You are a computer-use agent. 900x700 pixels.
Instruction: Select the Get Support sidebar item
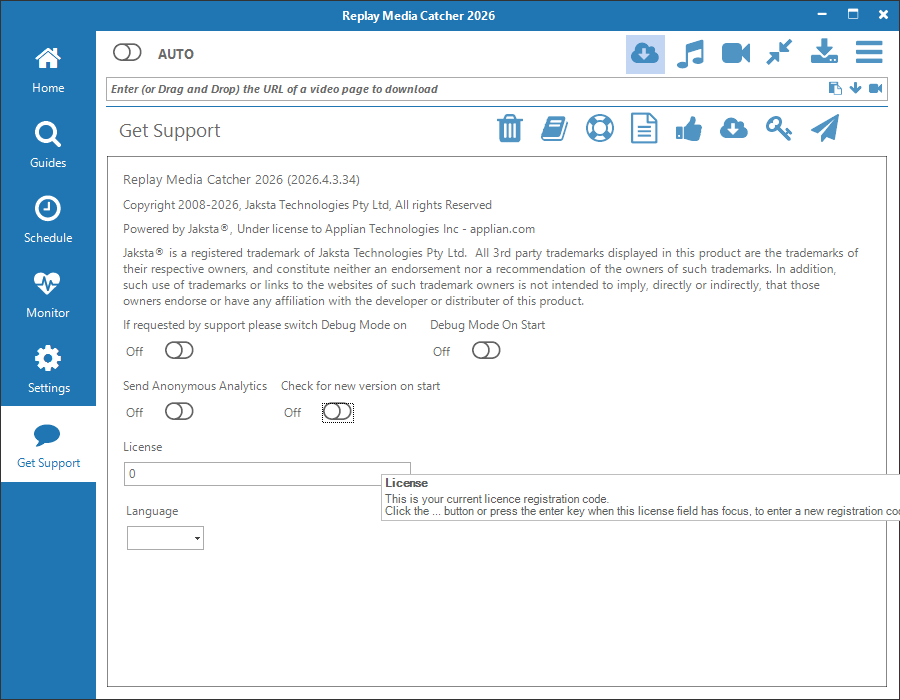(x=48, y=444)
